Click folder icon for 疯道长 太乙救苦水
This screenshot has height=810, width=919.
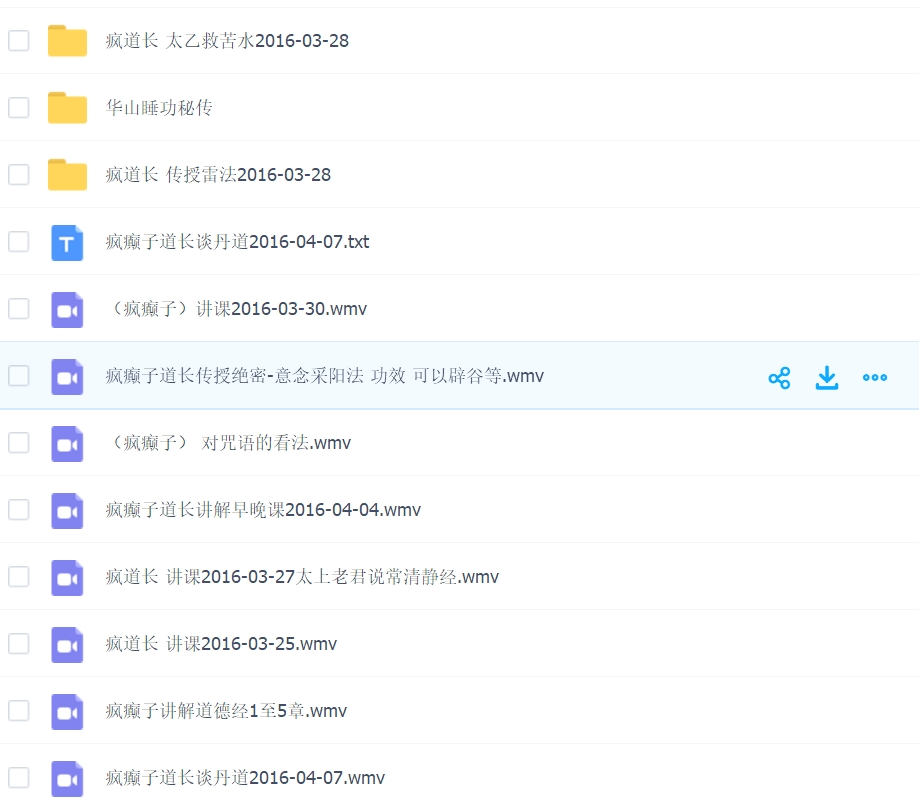[68, 41]
